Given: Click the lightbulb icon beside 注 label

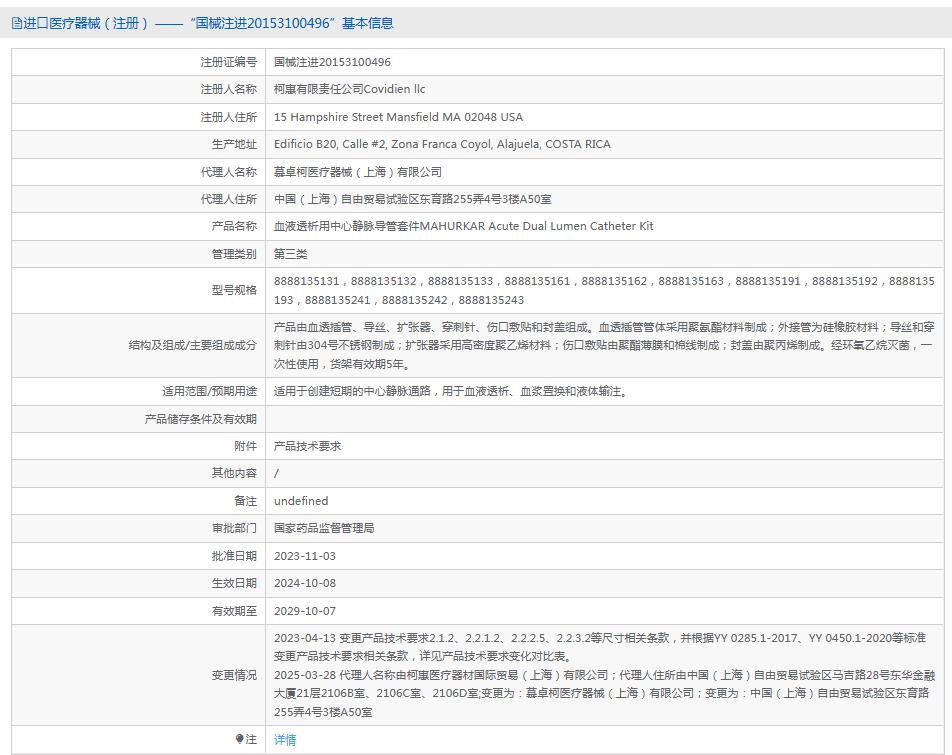Looking at the screenshot, I should coord(241,740).
